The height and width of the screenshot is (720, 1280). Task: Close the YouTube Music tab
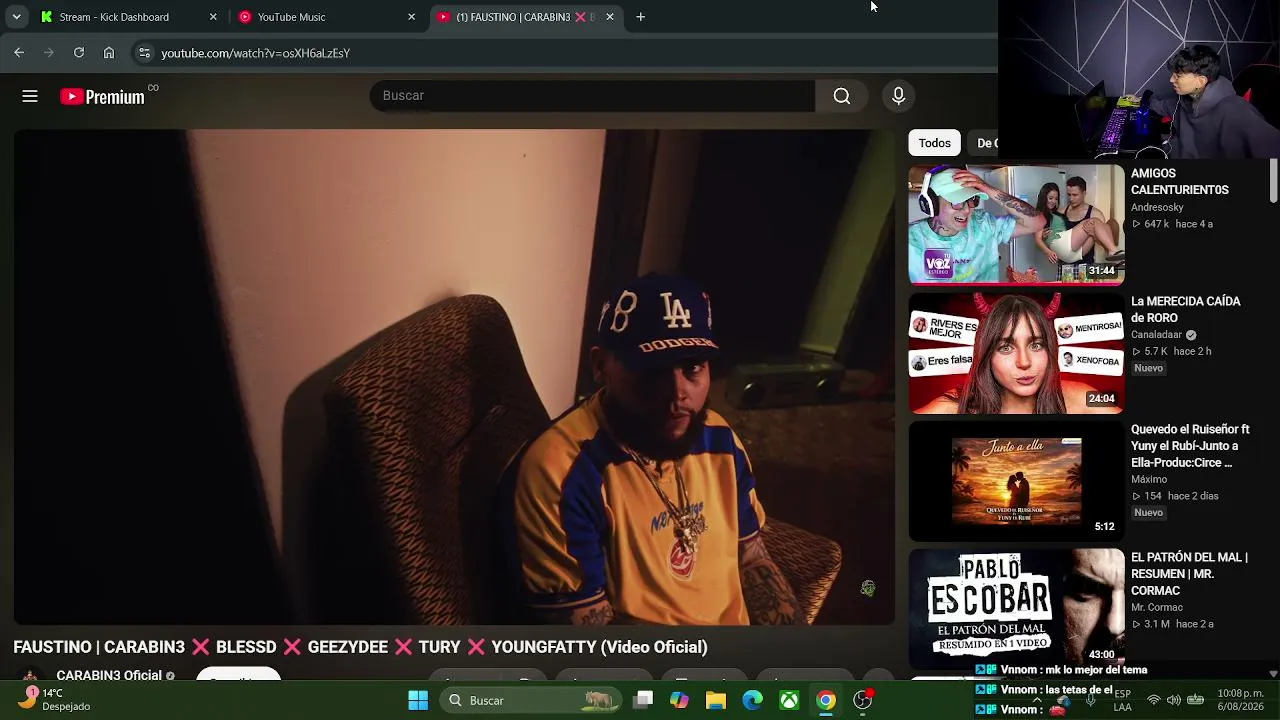[411, 17]
